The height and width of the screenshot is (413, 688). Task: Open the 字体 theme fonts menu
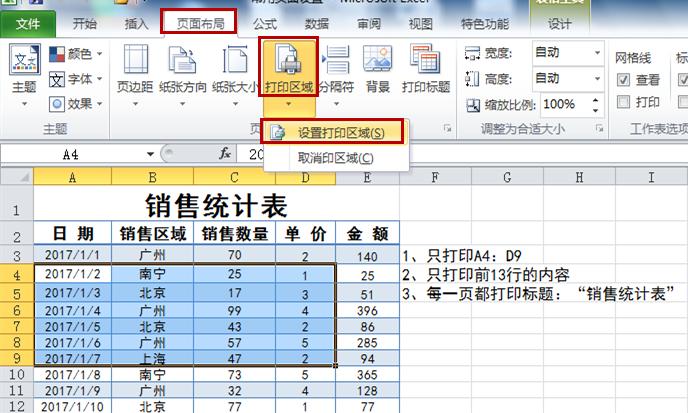click(x=75, y=79)
